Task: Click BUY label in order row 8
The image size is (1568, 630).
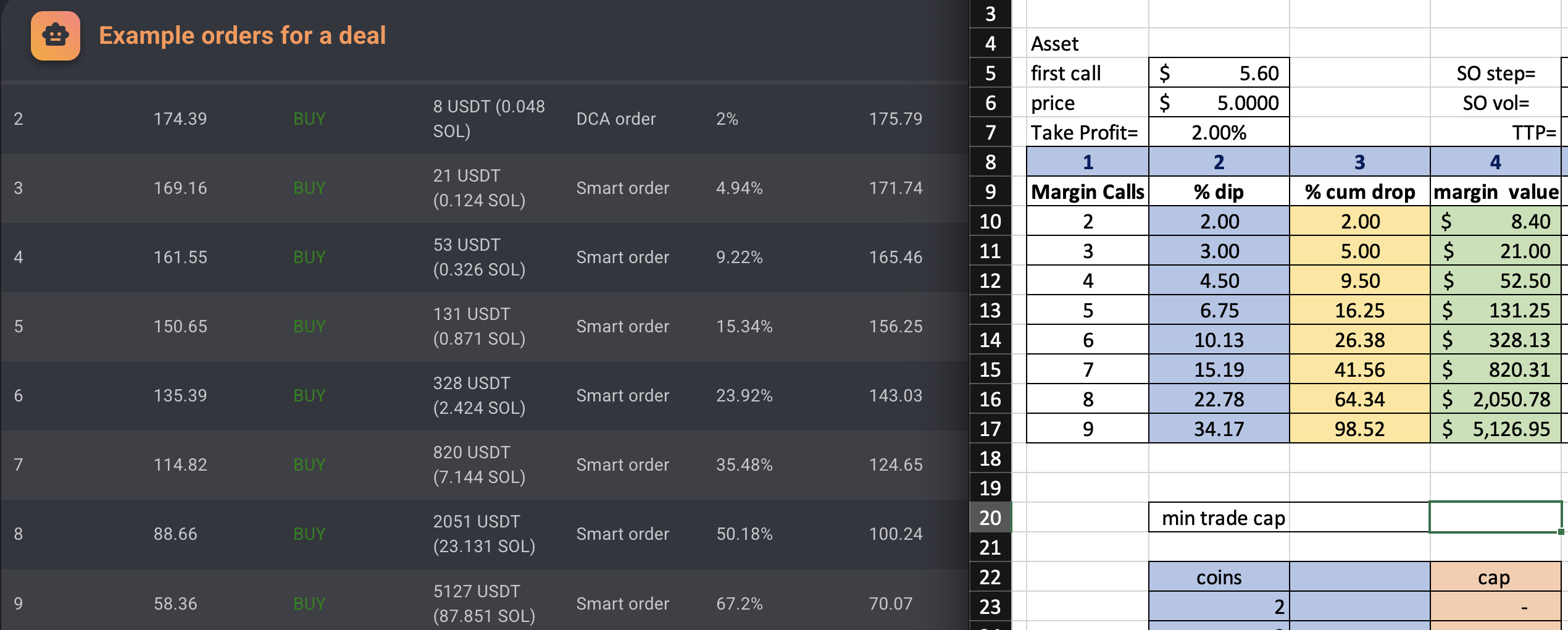Action: (309, 534)
